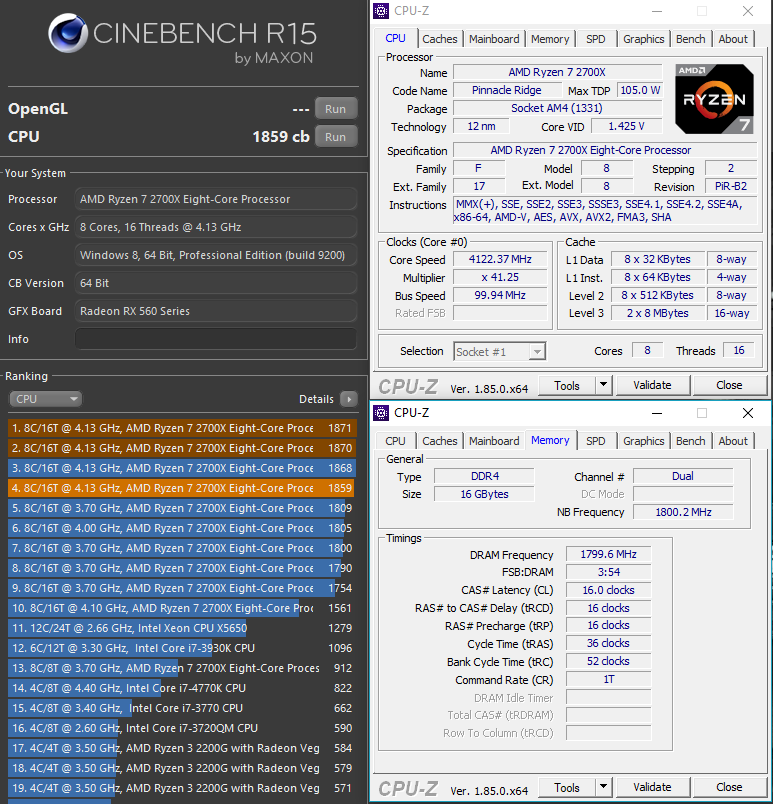Screen dimensions: 773x804
Task: Open Caches tab in bottom CPU-Z window
Action: click(439, 441)
